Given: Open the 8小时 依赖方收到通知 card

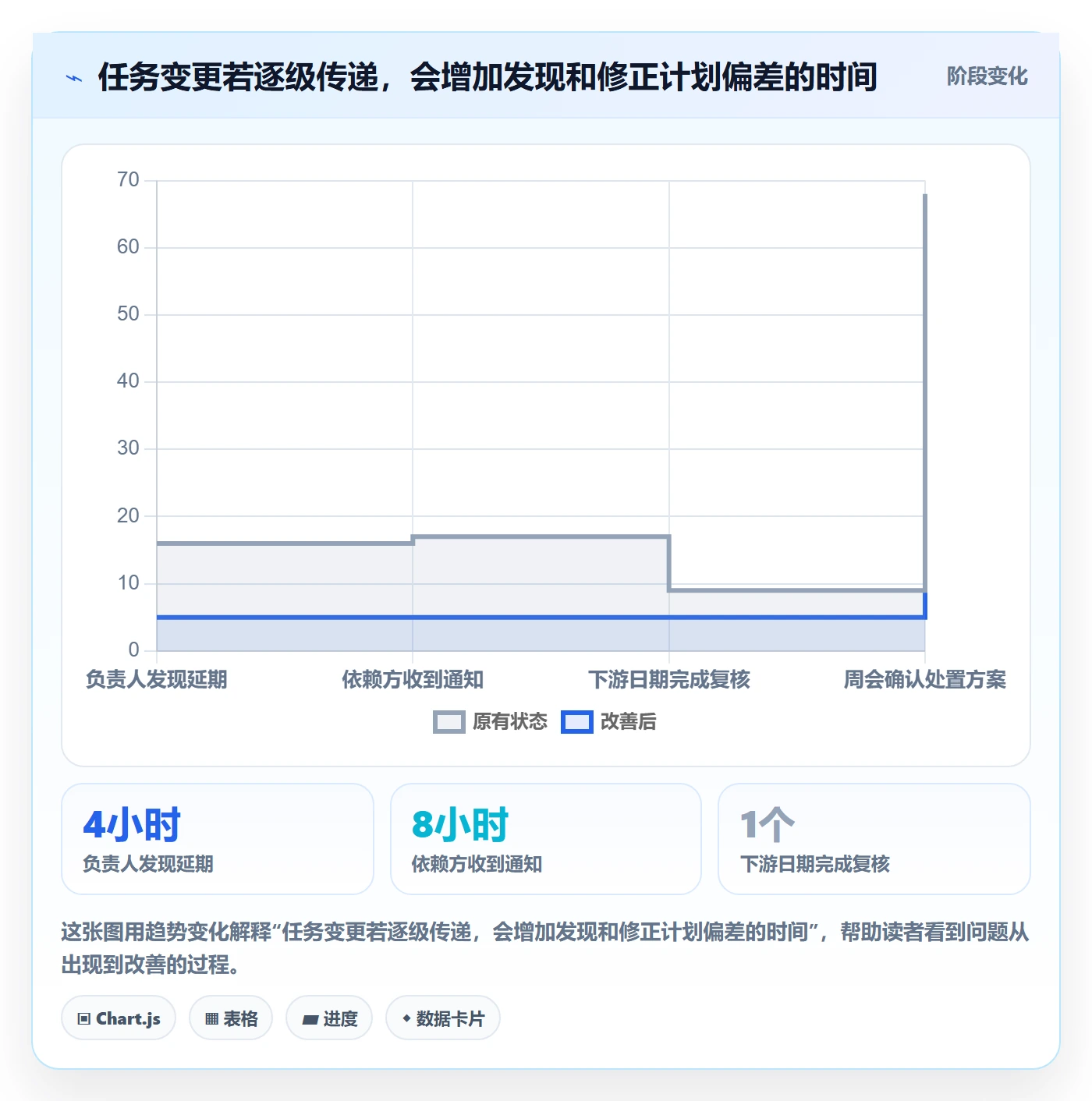Looking at the screenshot, I should [546, 839].
